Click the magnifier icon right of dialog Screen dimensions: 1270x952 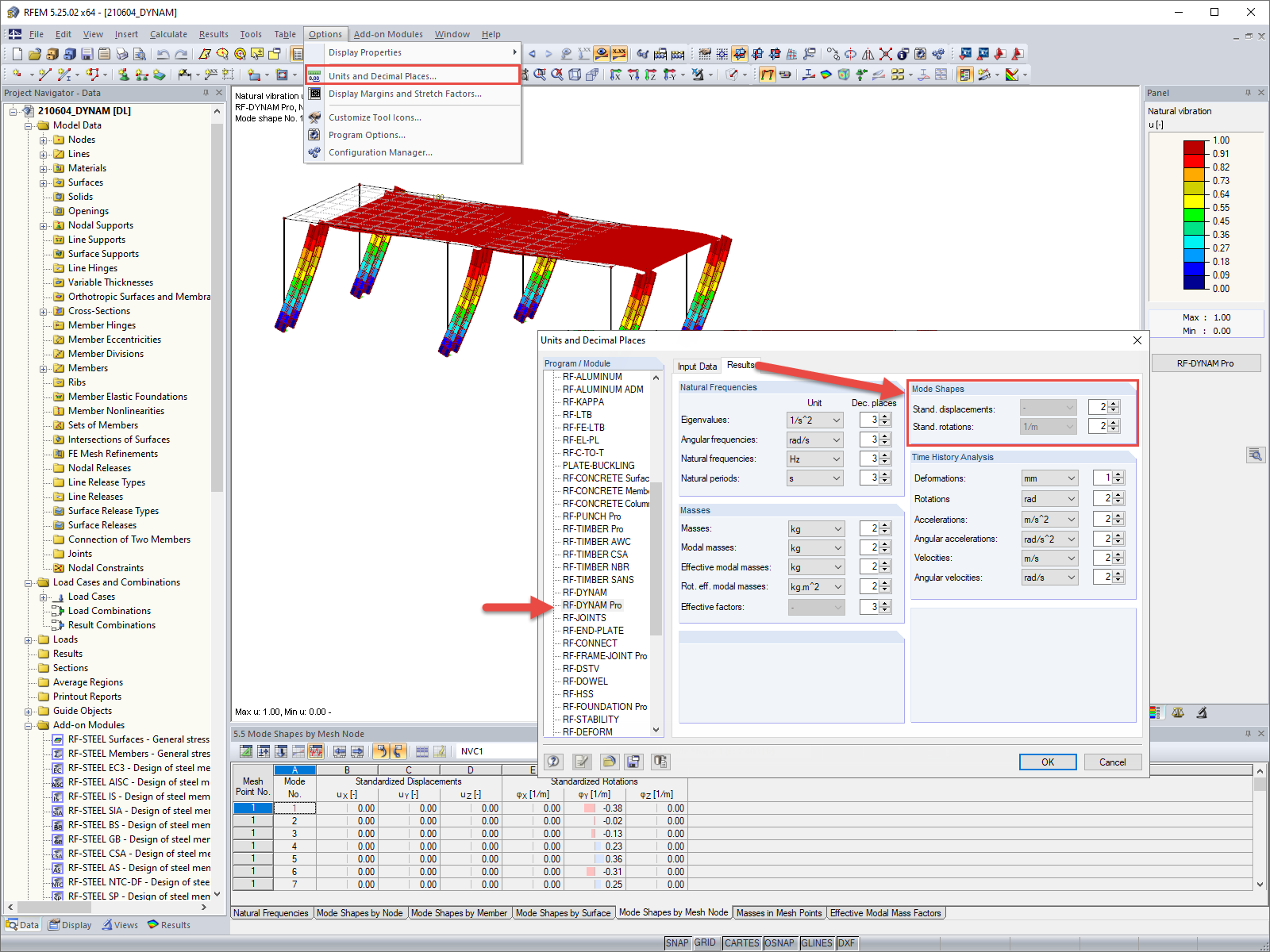(1256, 455)
